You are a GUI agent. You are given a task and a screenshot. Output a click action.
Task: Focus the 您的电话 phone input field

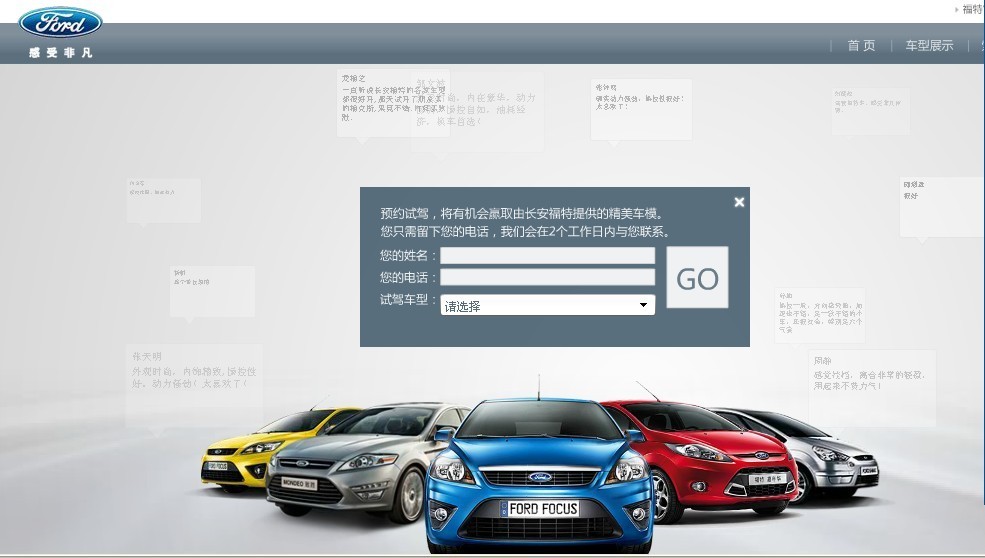[x=547, y=277]
